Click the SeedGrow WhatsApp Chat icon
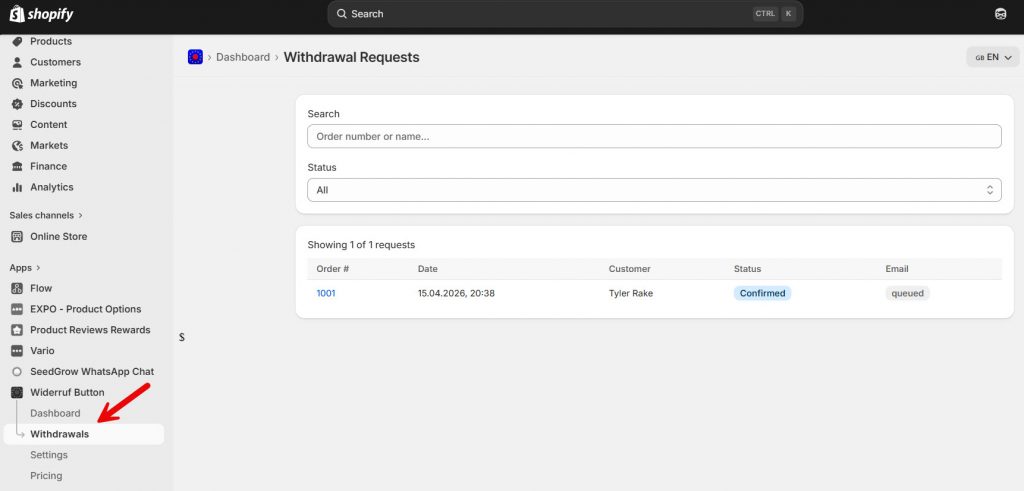The image size is (1024, 491). coord(17,372)
